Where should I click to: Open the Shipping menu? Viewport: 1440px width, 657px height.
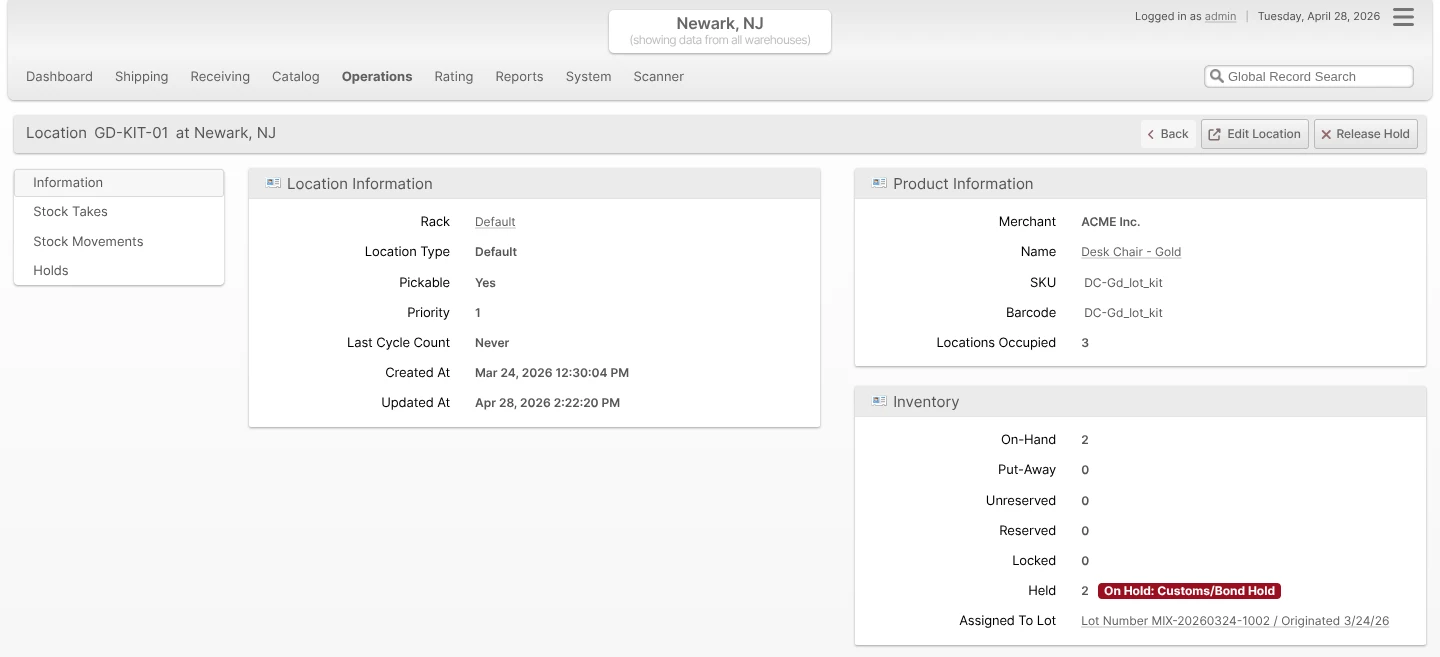(142, 76)
